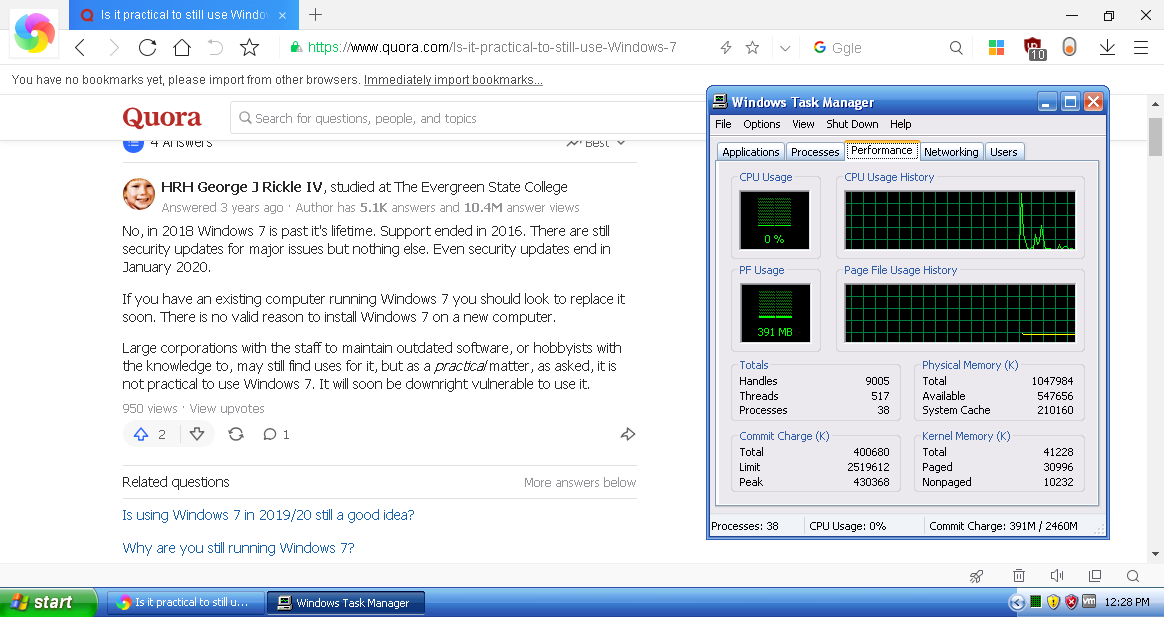Click the lightning bolt speed mode icon
Viewport: 1164px width, 617px height.
point(726,48)
